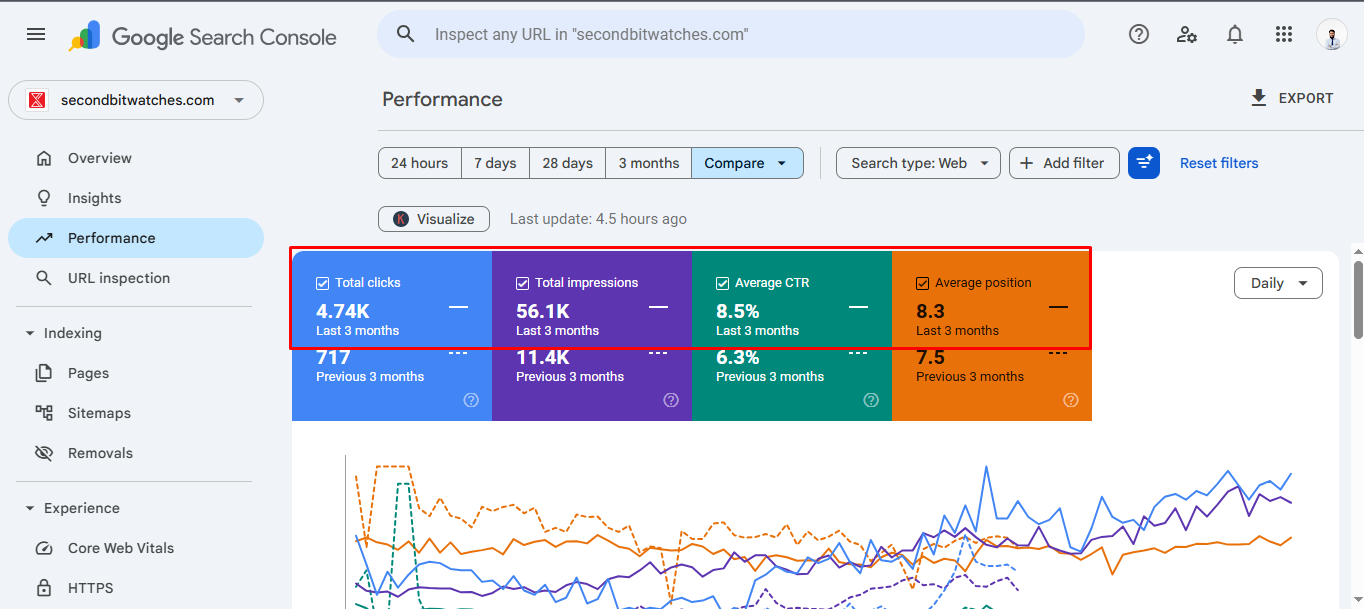1364x609 pixels.
Task: Click the Reset filters link
Action: [x=1219, y=163]
